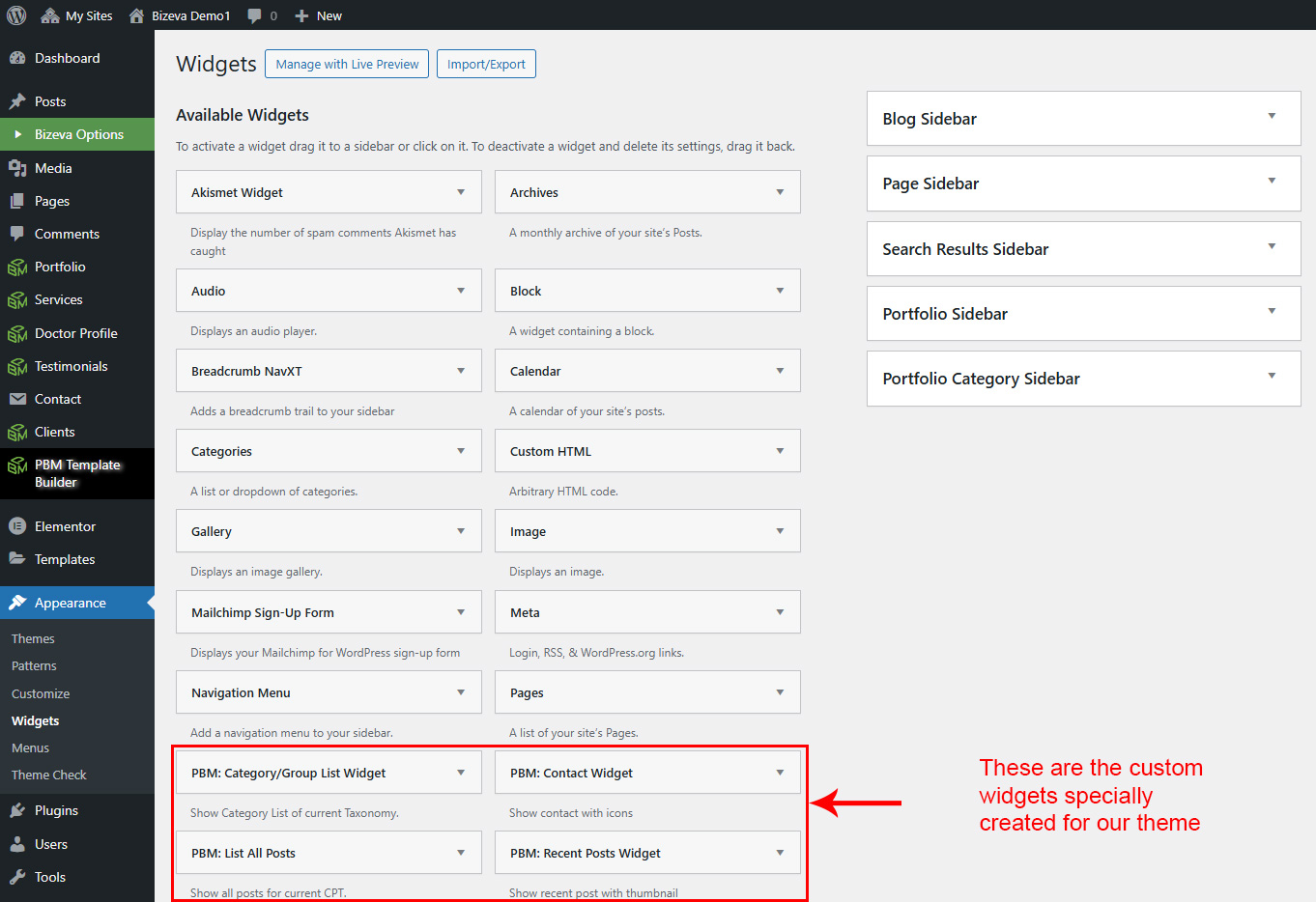
Task: Go to Menus under Appearance
Action: pos(30,747)
